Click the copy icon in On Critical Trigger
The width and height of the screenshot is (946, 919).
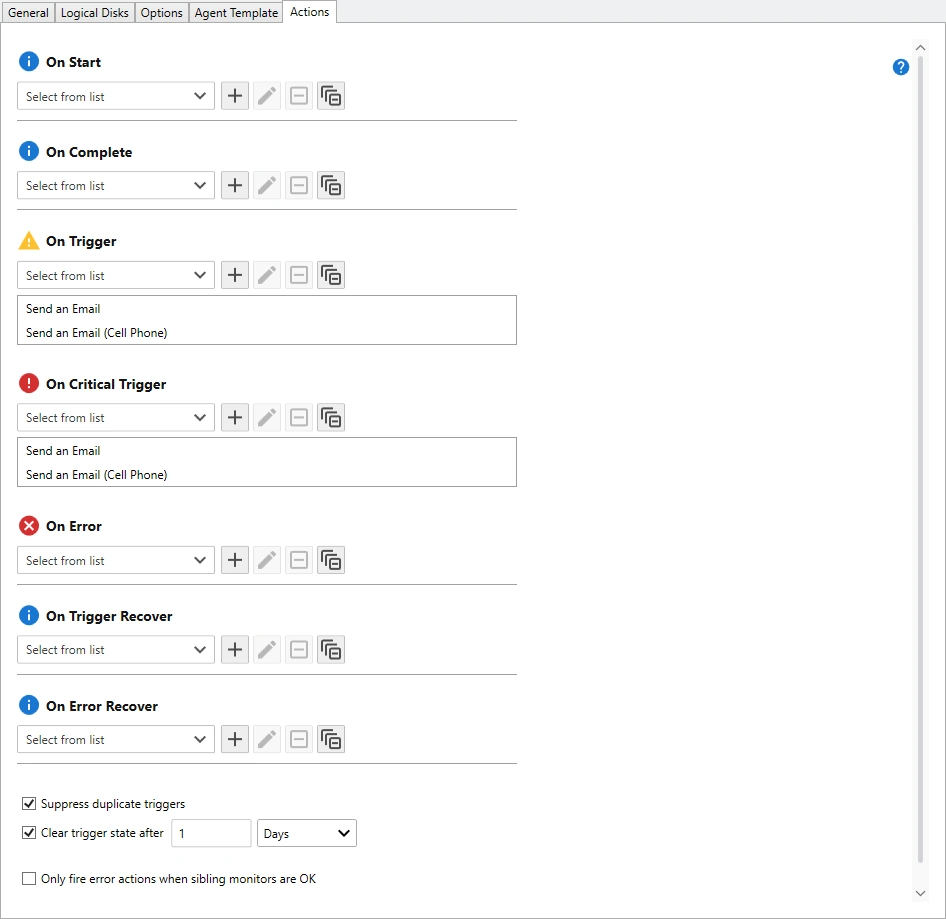coord(331,417)
